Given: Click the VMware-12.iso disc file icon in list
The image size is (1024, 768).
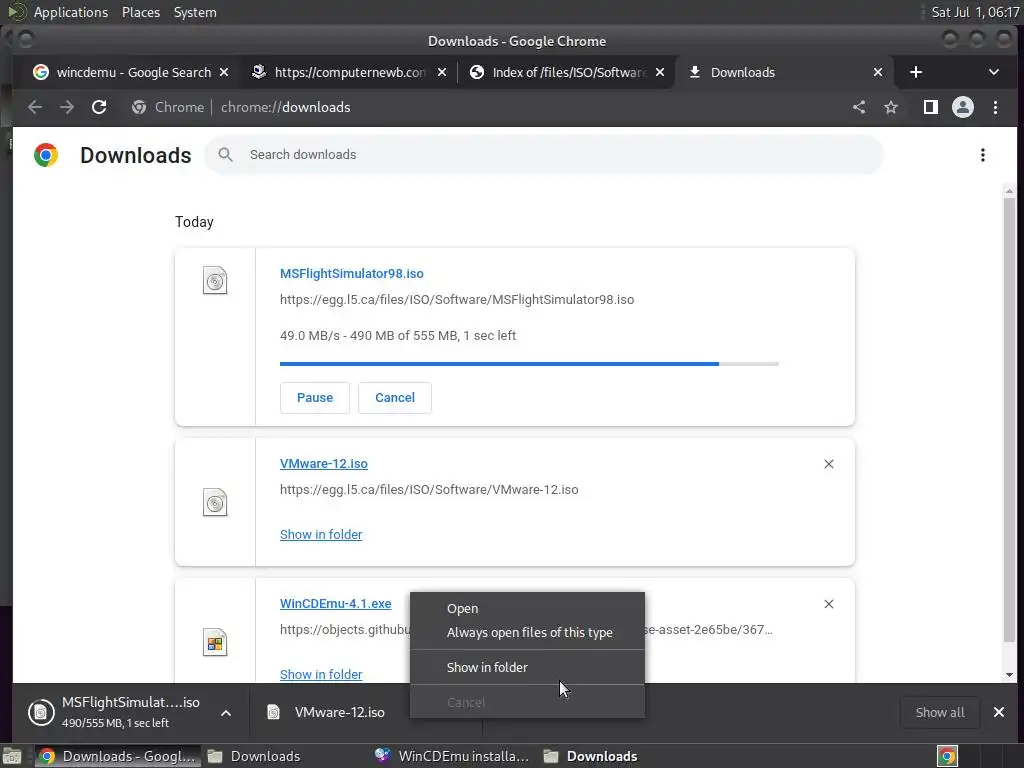Looking at the screenshot, I should click(x=215, y=503).
